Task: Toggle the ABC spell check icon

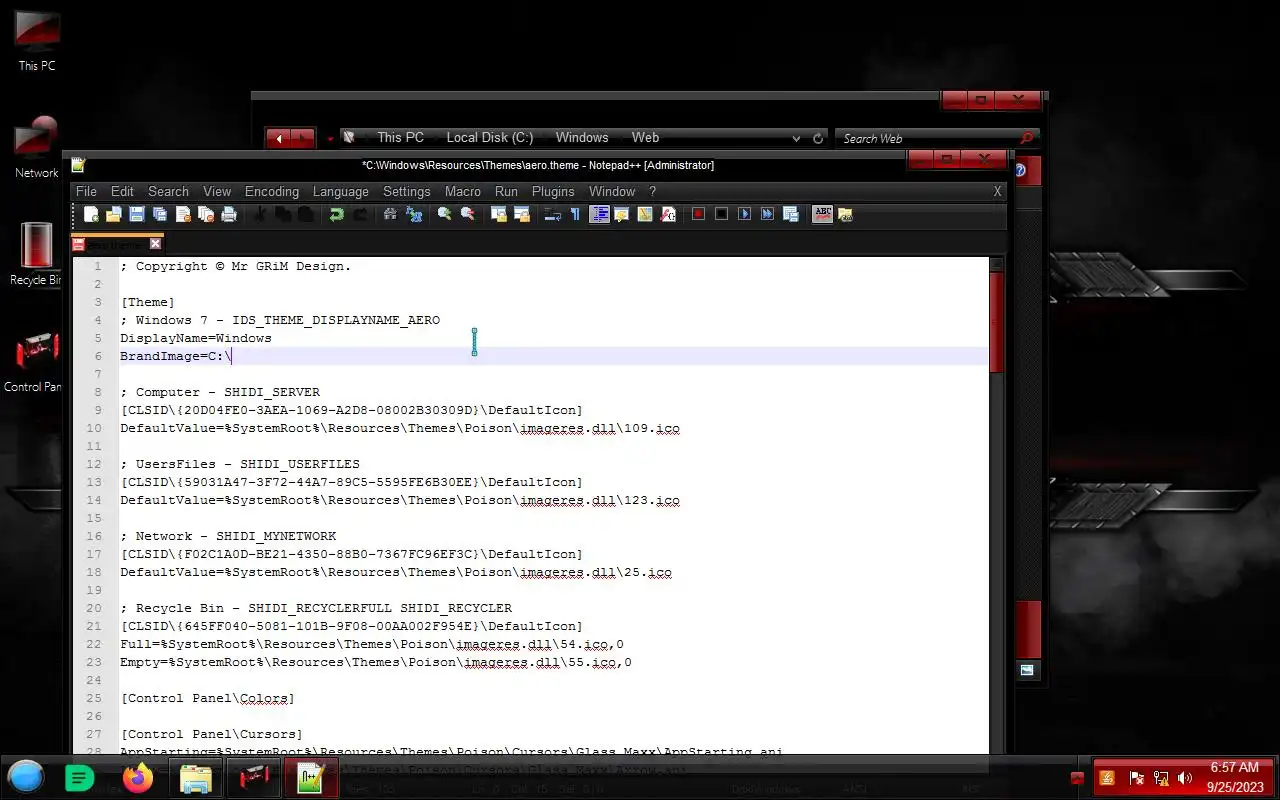Action: pyautogui.click(x=823, y=214)
